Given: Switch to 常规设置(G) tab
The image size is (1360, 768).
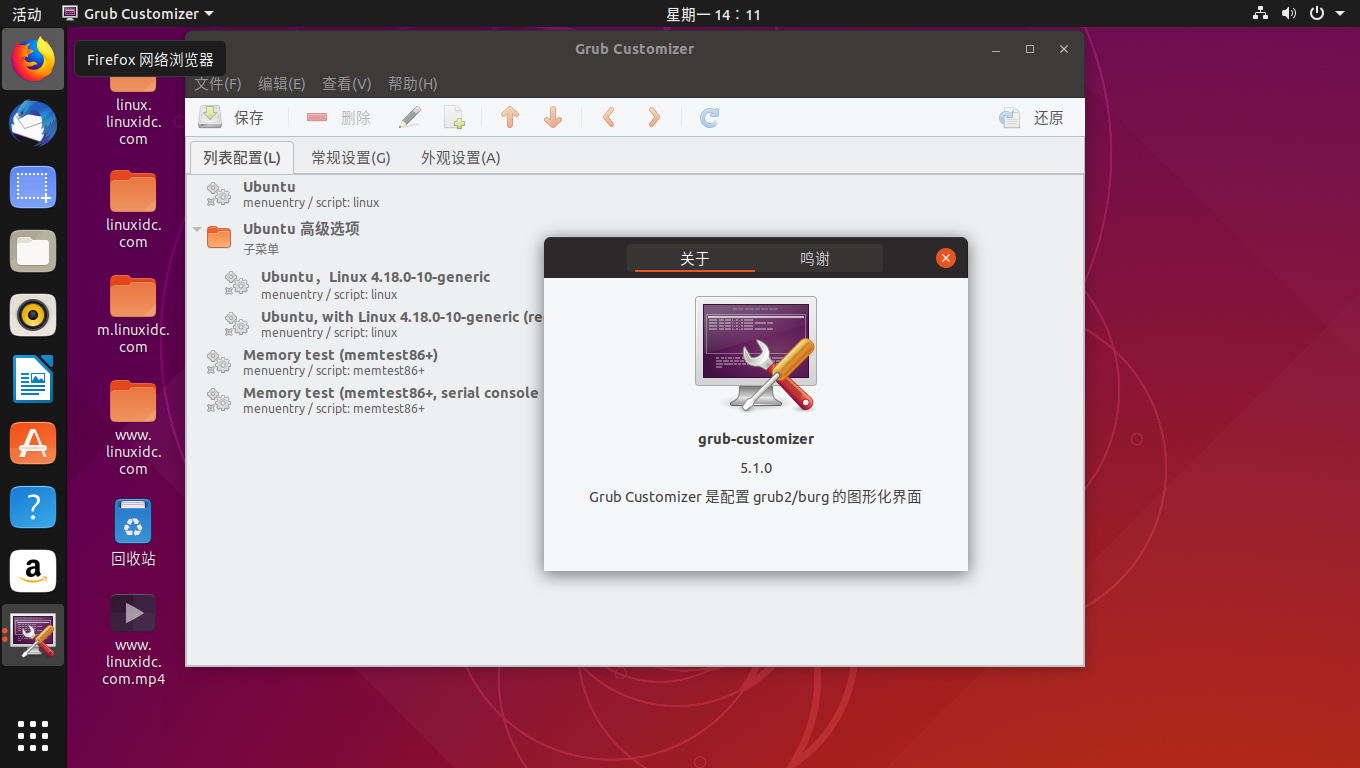Looking at the screenshot, I should point(351,157).
